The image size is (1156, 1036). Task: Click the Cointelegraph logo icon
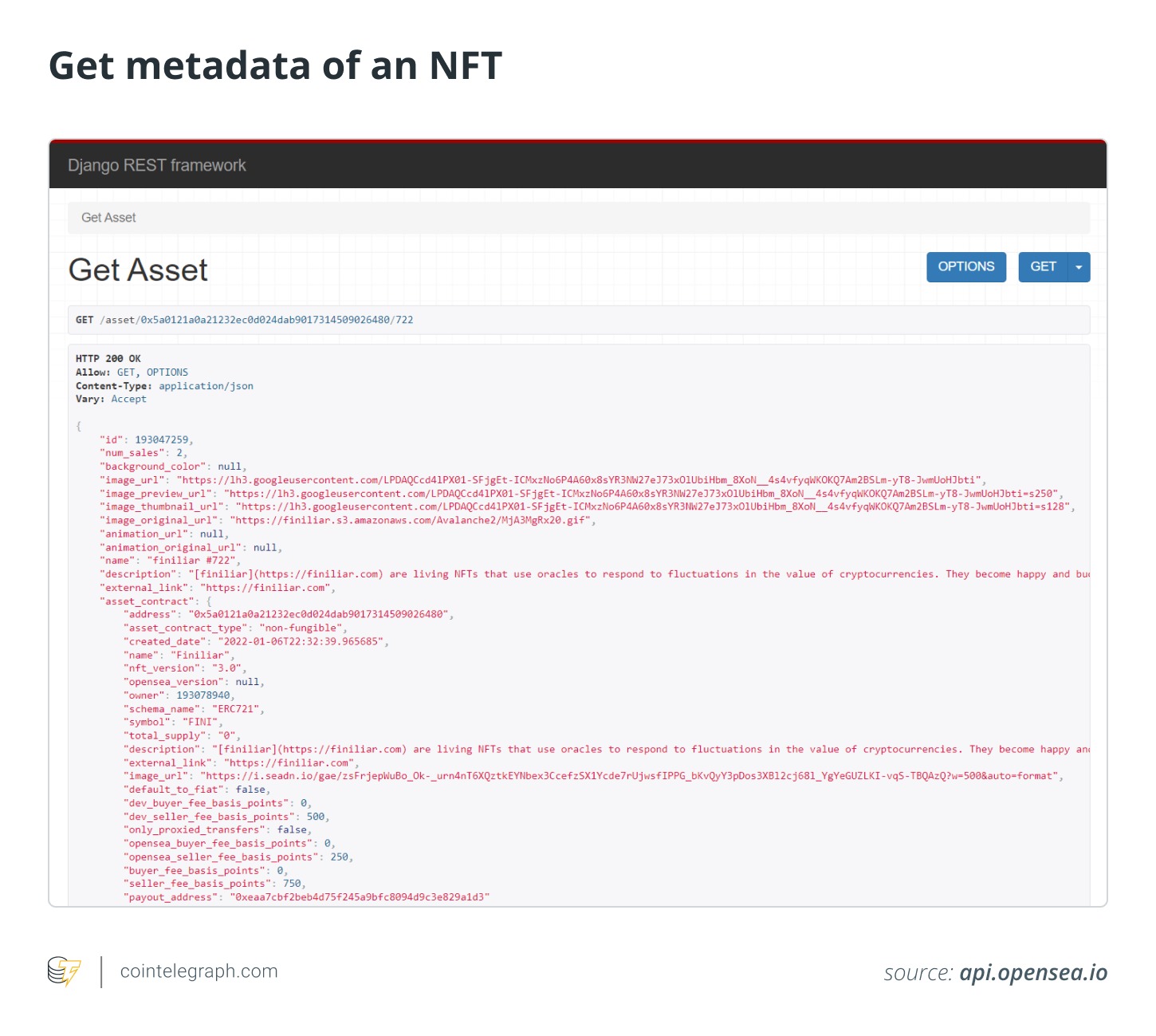point(63,971)
